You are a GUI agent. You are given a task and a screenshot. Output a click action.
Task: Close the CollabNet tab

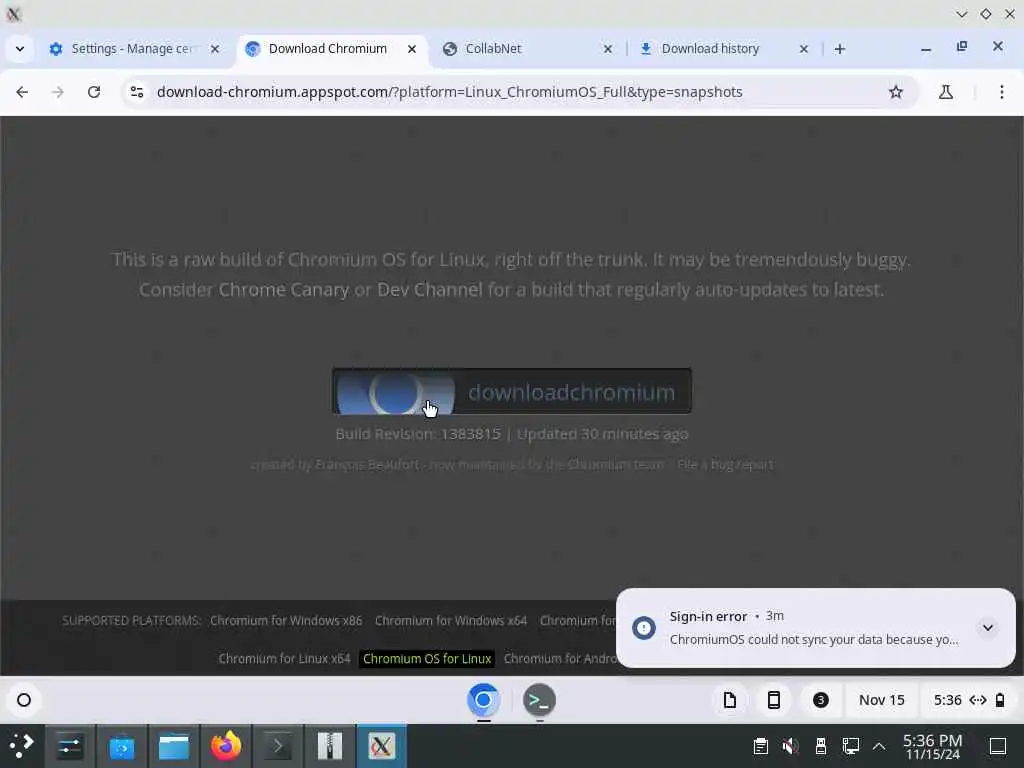(x=607, y=49)
